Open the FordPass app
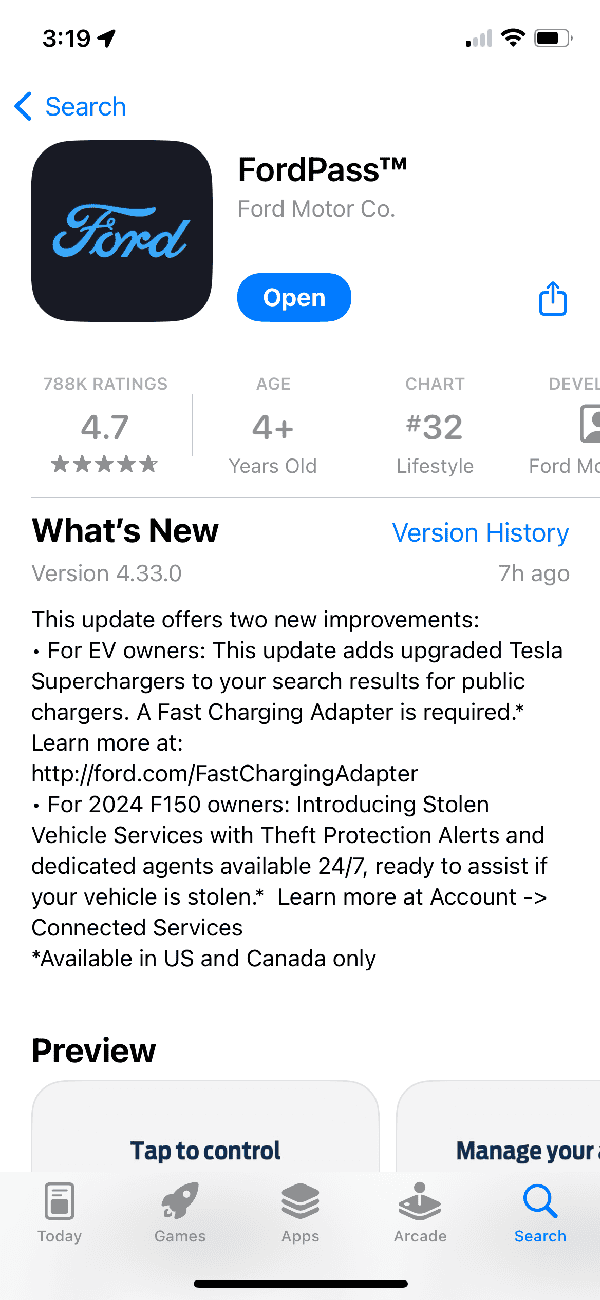Viewport: 600px width, 1300px height. point(294,298)
